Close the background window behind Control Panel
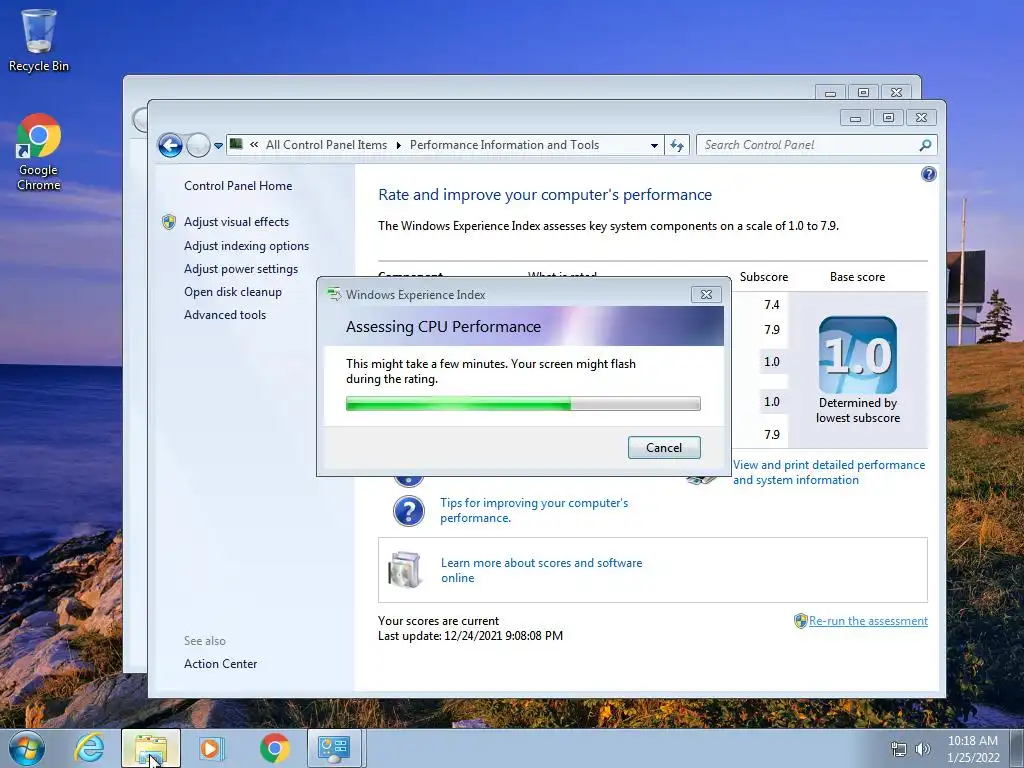Image resolution: width=1024 pixels, height=768 pixels. 897,93
